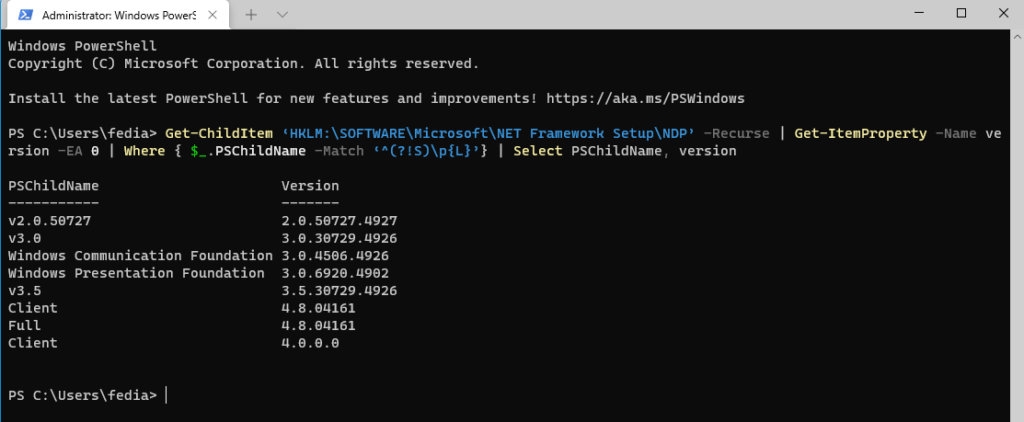This screenshot has width=1024, height=422.
Task: Click the Windows PowerShell banner line
Action: (82, 46)
